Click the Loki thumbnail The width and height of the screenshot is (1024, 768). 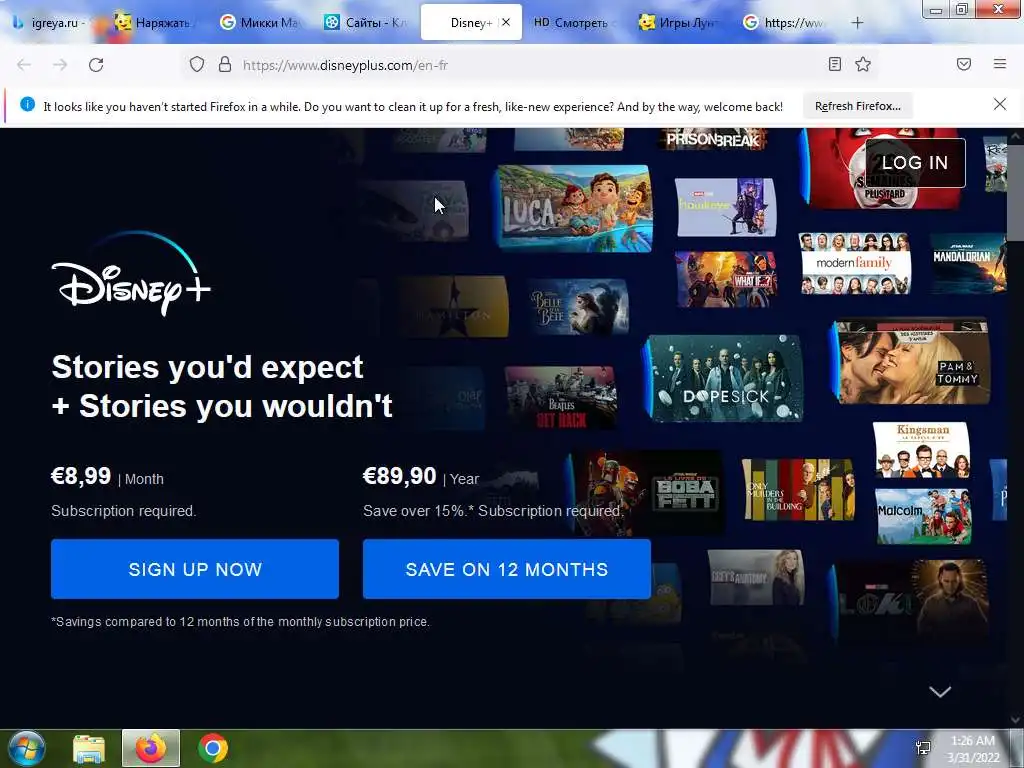[909, 602]
